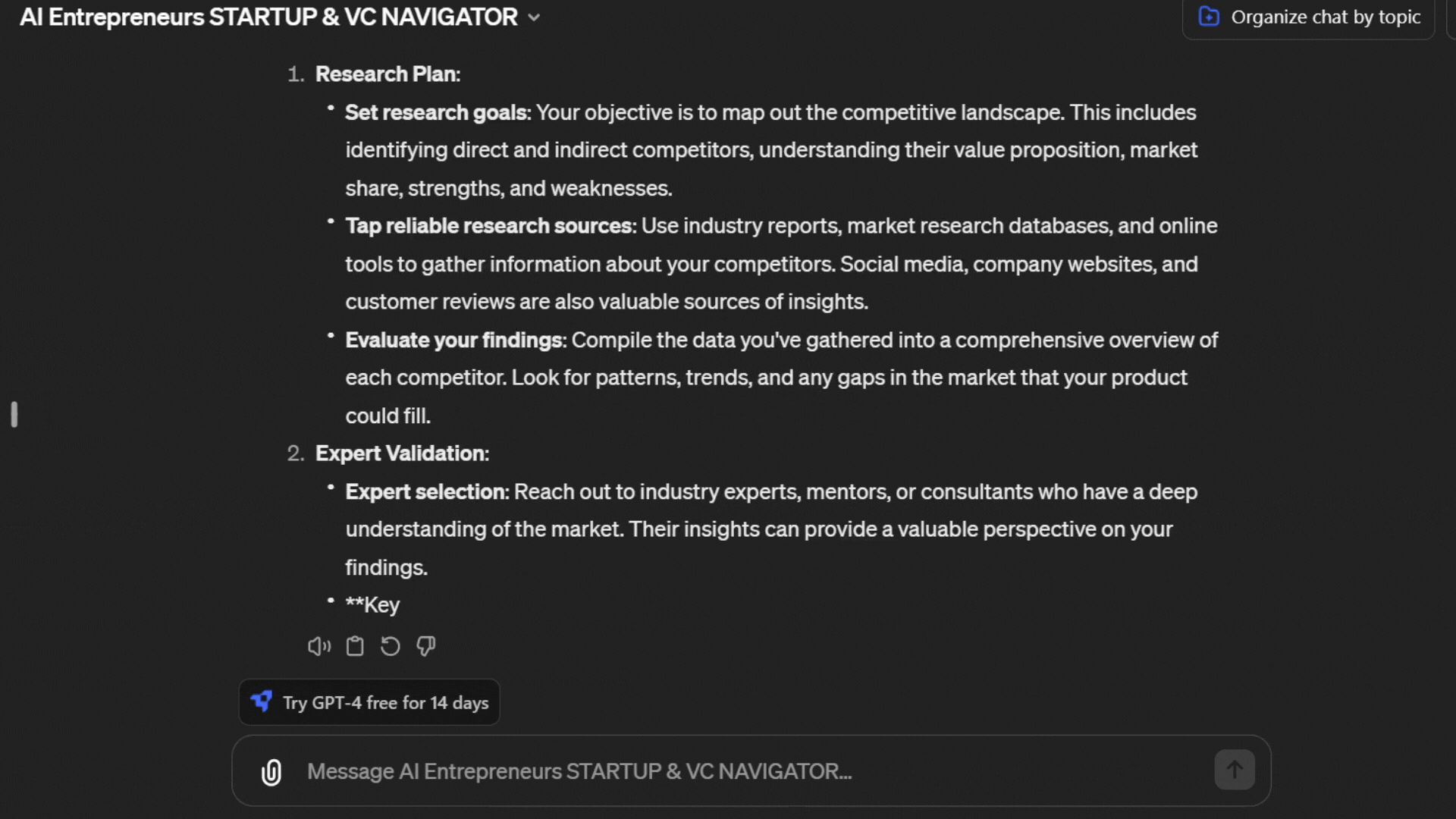Click the Research Plan heading

(x=388, y=74)
